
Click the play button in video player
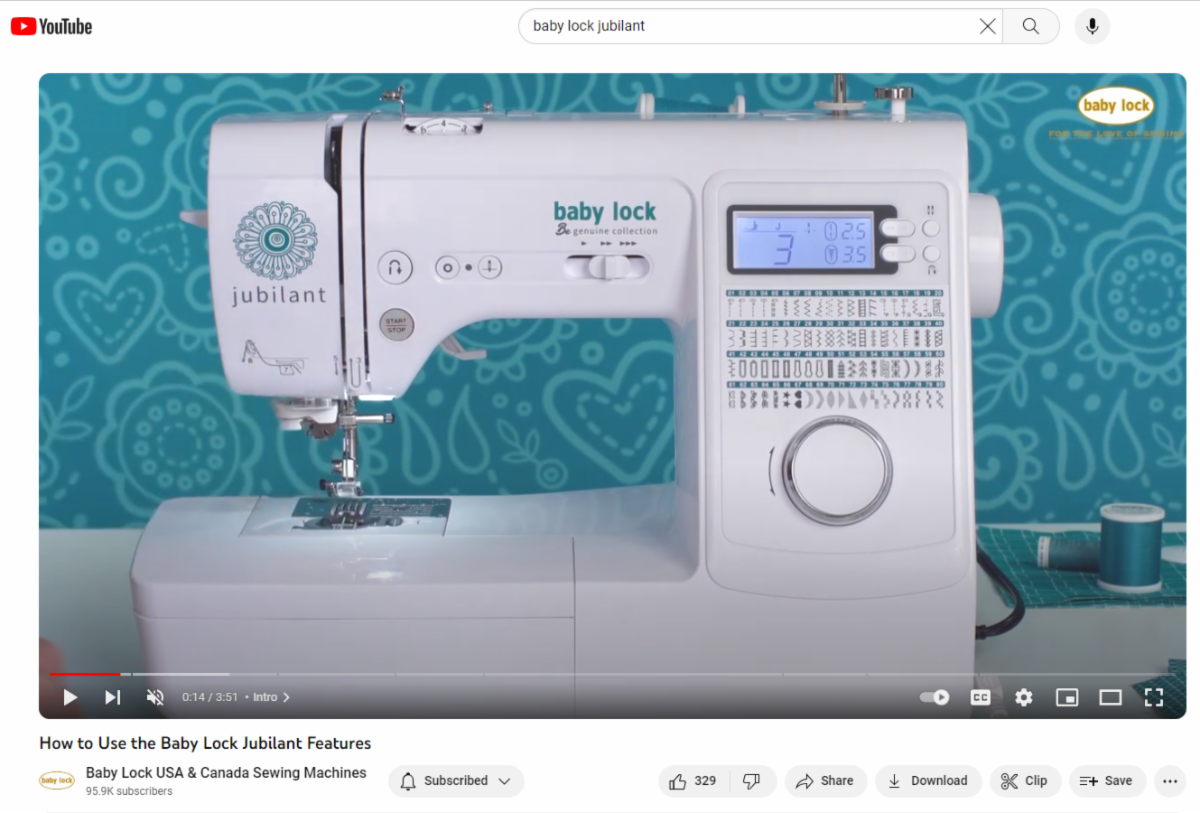coord(70,697)
